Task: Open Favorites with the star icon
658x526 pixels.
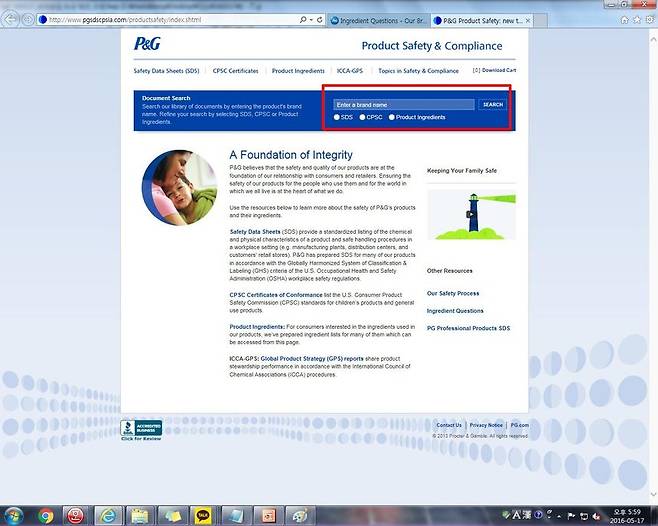Action: click(x=637, y=20)
